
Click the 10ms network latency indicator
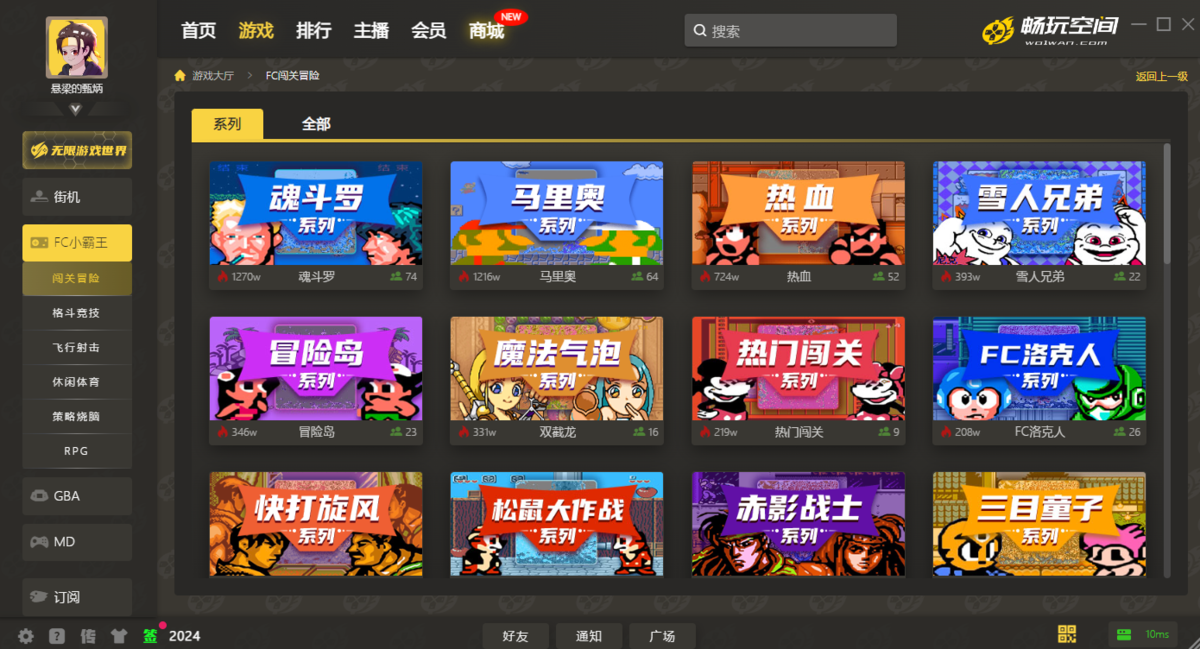1142,634
